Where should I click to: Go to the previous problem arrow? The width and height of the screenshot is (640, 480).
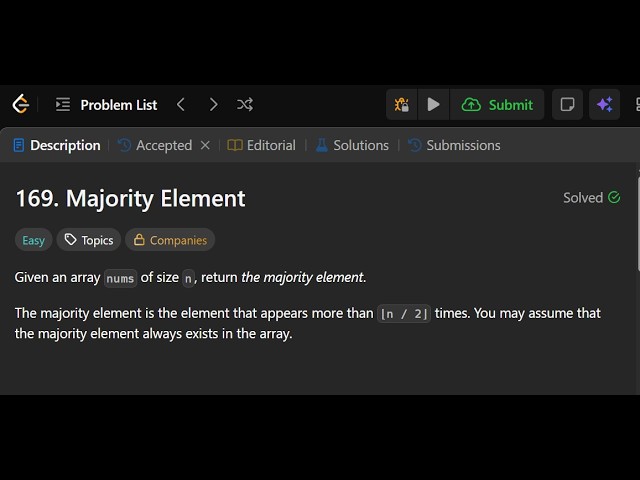pyautogui.click(x=181, y=104)
